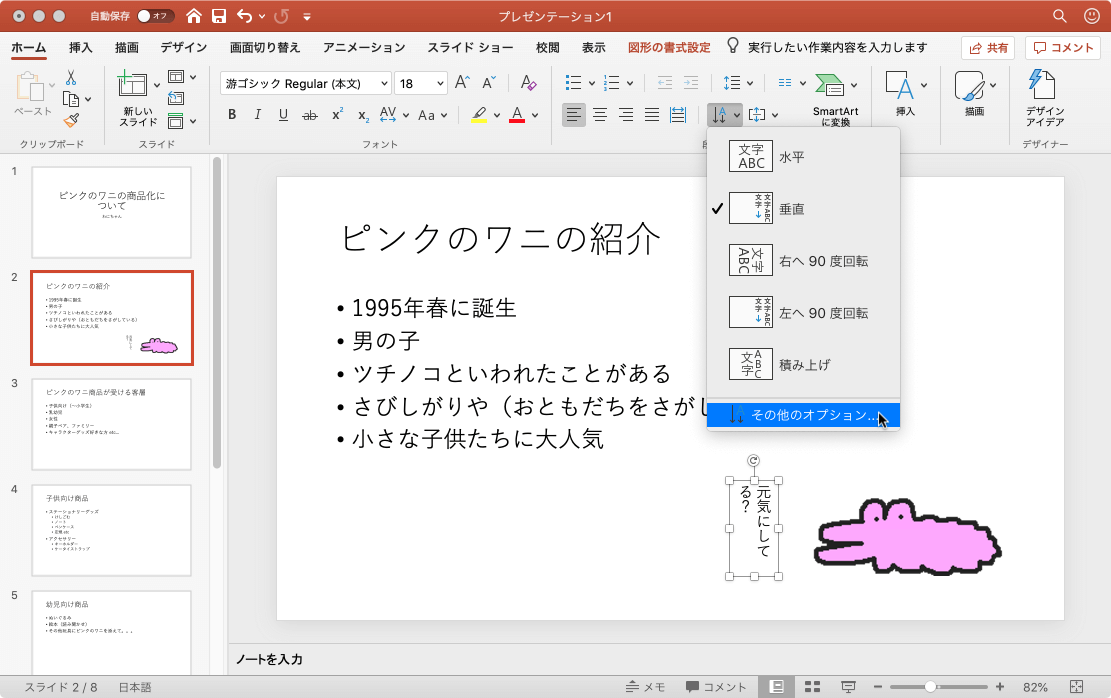Adjust the zoom slider in status bar
The height and width of the screenshot is (698, 1111).
(930, 687)
